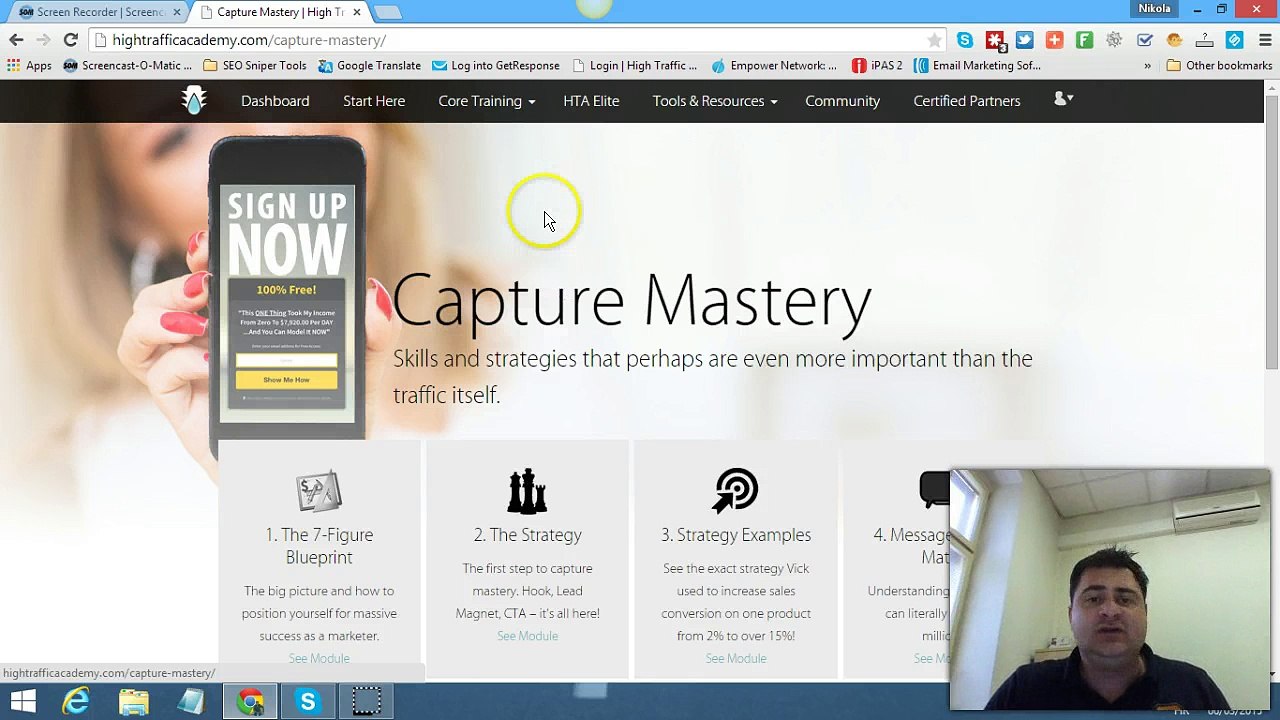Click the green F extension icon
Screen dimensions: 1280x720
point(1084,40)
